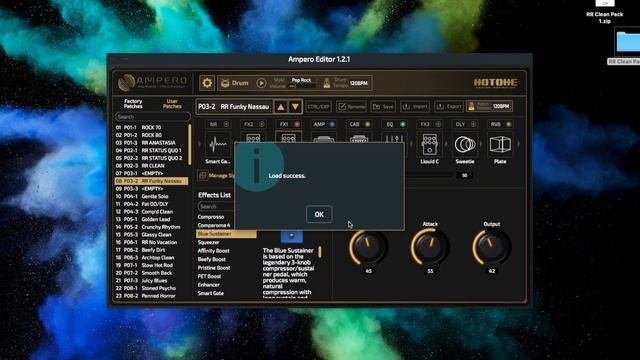Open settings with the gear icon

(207, 83)
